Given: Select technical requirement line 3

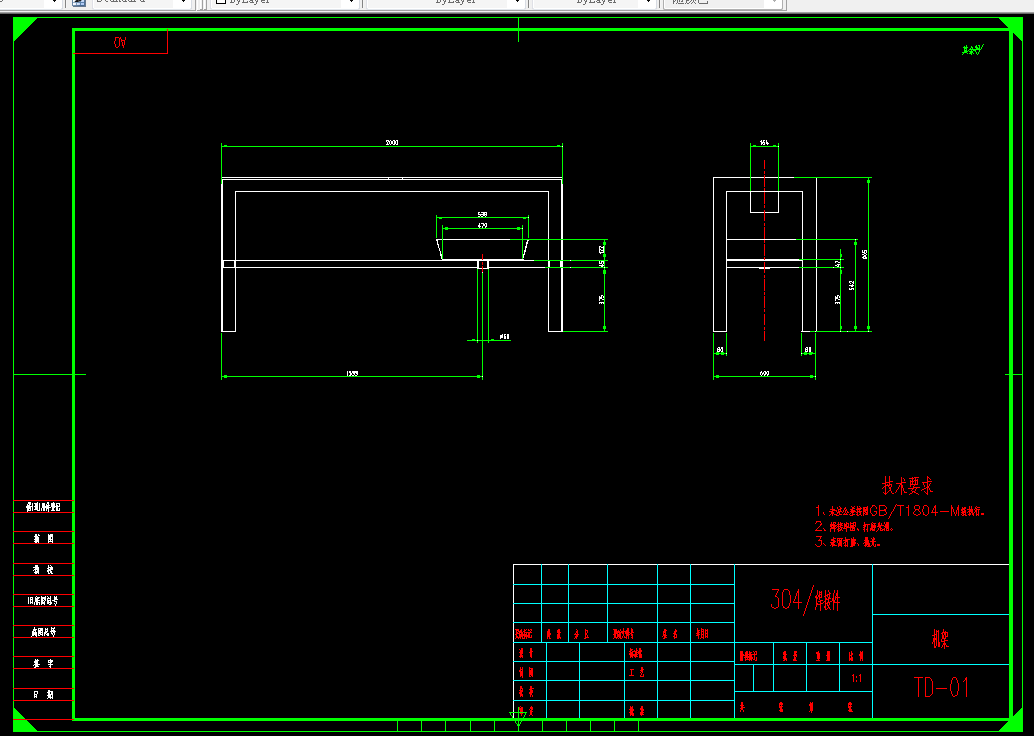Looking at the screenshot, I should tap(848, 542).
